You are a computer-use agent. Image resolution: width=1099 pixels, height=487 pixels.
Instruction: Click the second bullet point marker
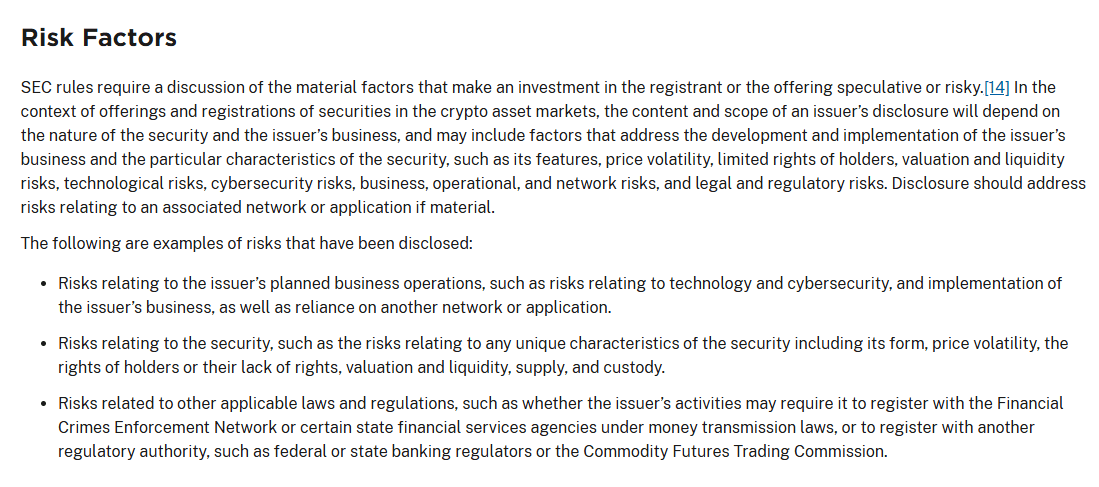43,344
